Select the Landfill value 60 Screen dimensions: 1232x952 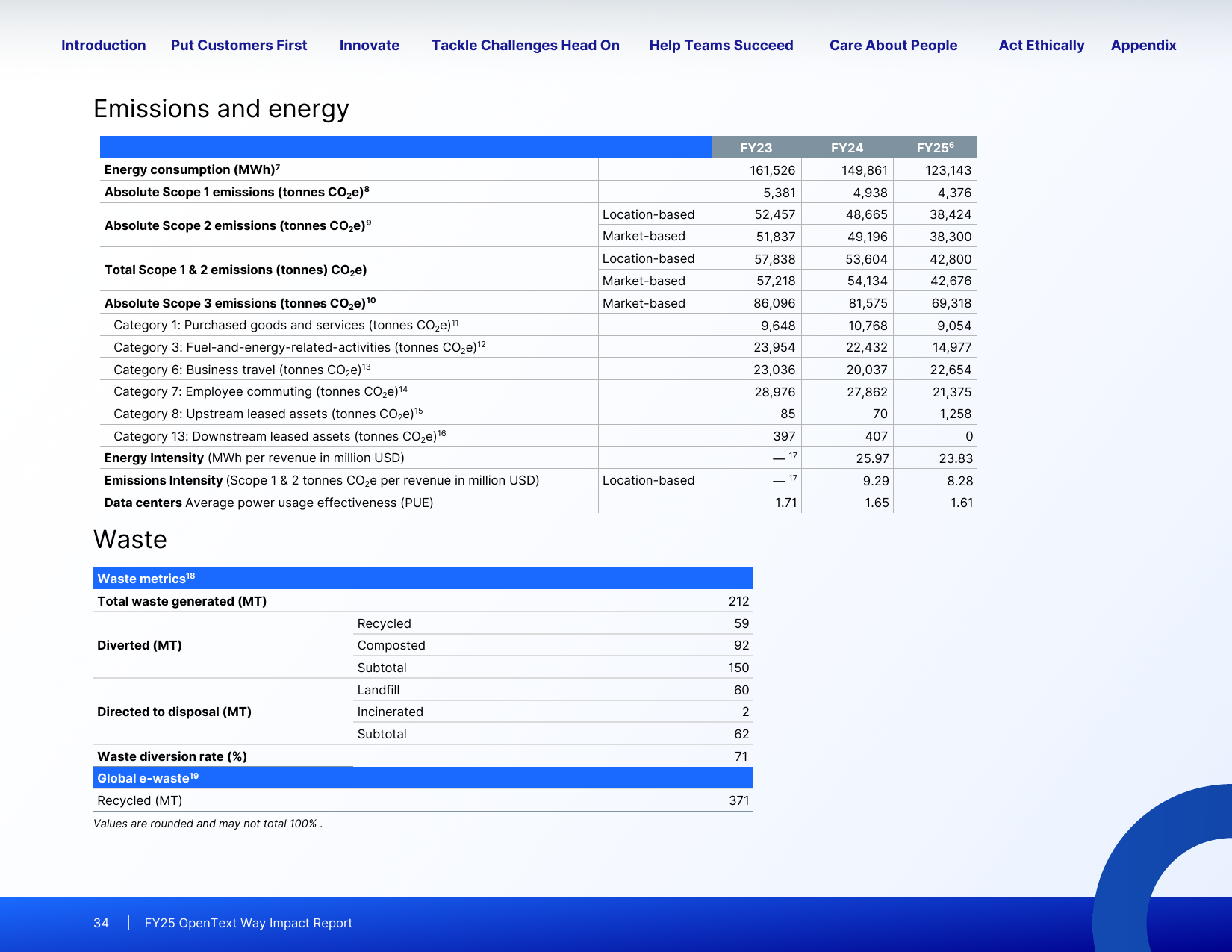click(x=741, y=690)
